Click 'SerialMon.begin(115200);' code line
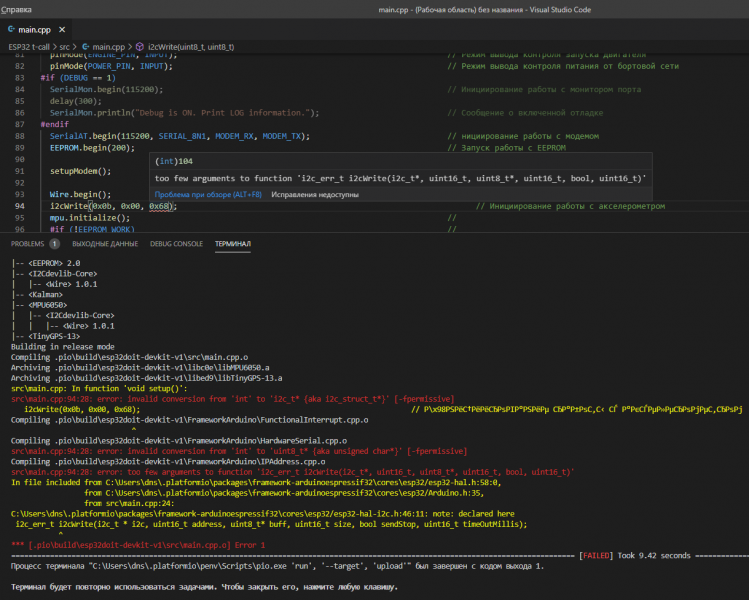Viewport: 749px width, 600px height. 107,89
